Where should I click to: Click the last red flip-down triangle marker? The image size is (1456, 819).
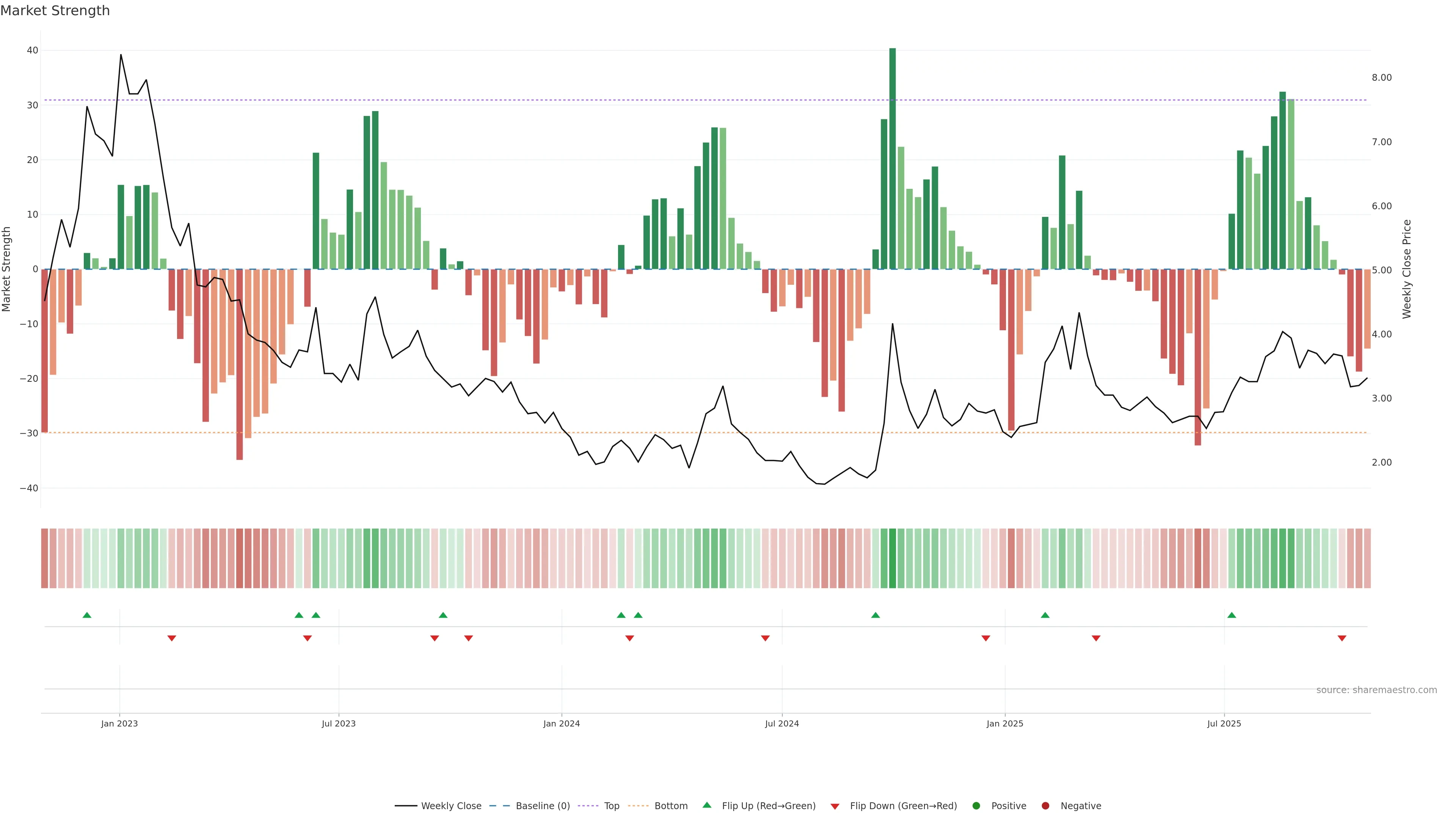(x=1342, y=638)
